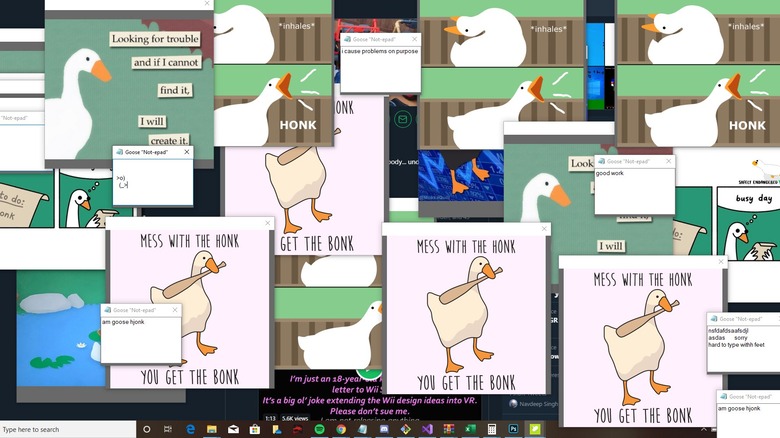
Task: Click the '>o)' ASCII goose text
Action: pyautogui.click(x=122, y=181)
